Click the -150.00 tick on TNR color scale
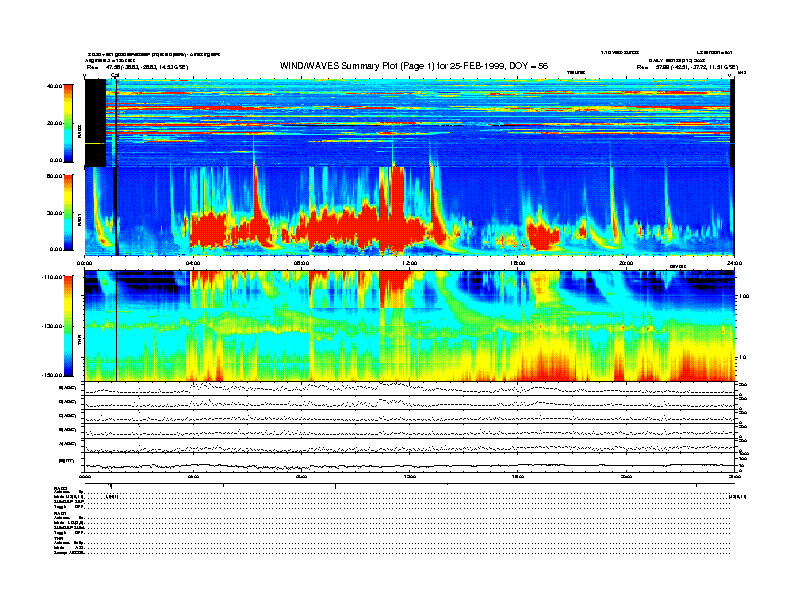Screen dimensions: 792x612 click(52, 375)
